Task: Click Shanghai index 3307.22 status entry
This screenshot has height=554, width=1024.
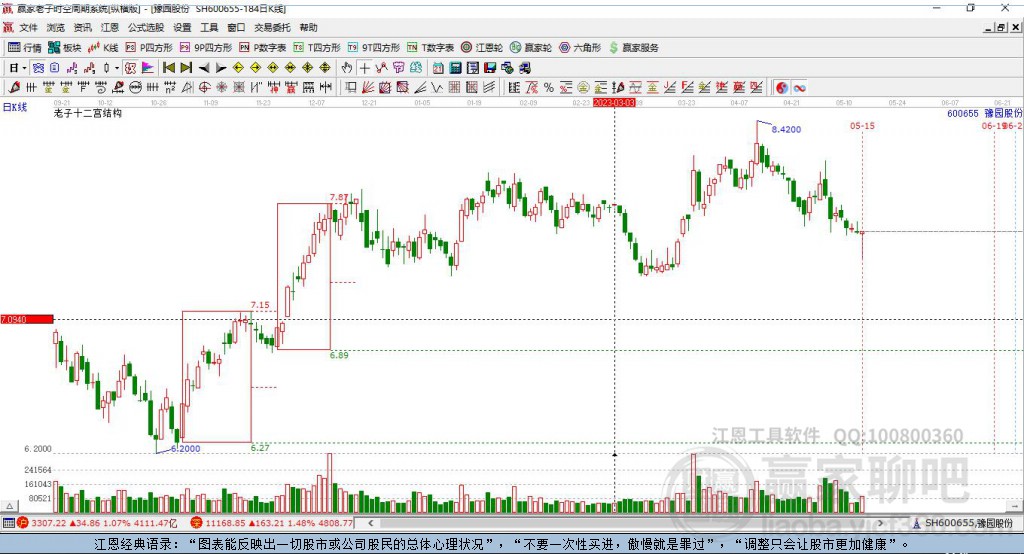Action: [97, 523]
